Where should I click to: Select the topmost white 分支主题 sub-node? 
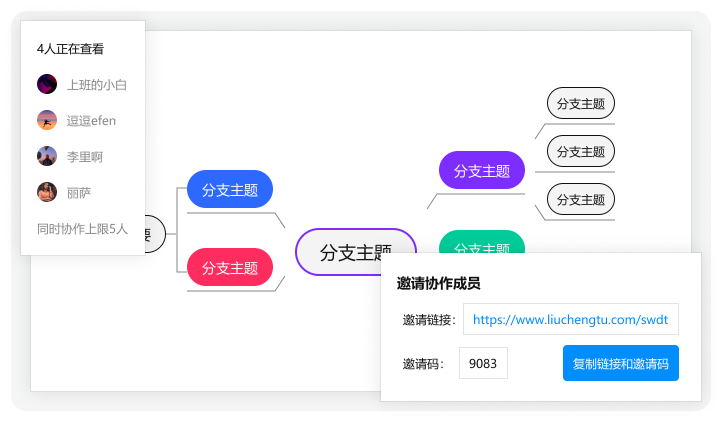pyautogui.click(x=580, y=103)
